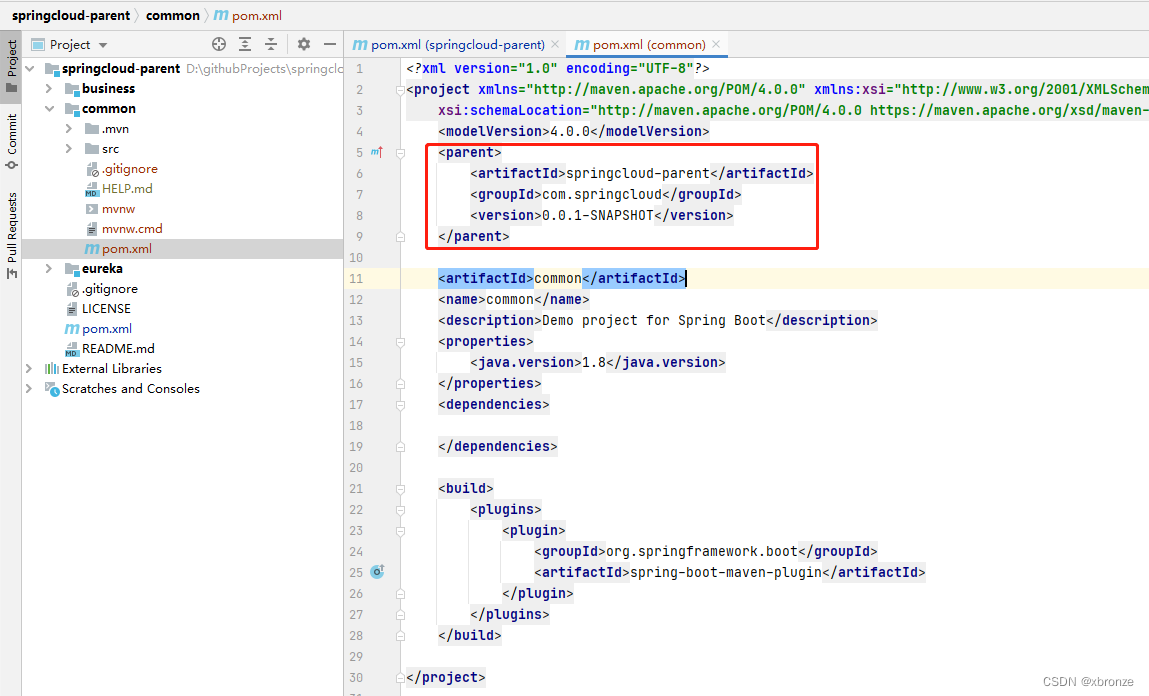The width and height of the screenshot is (1149, 696).
Task: Click java.version value 1.8
Action: 594,363
